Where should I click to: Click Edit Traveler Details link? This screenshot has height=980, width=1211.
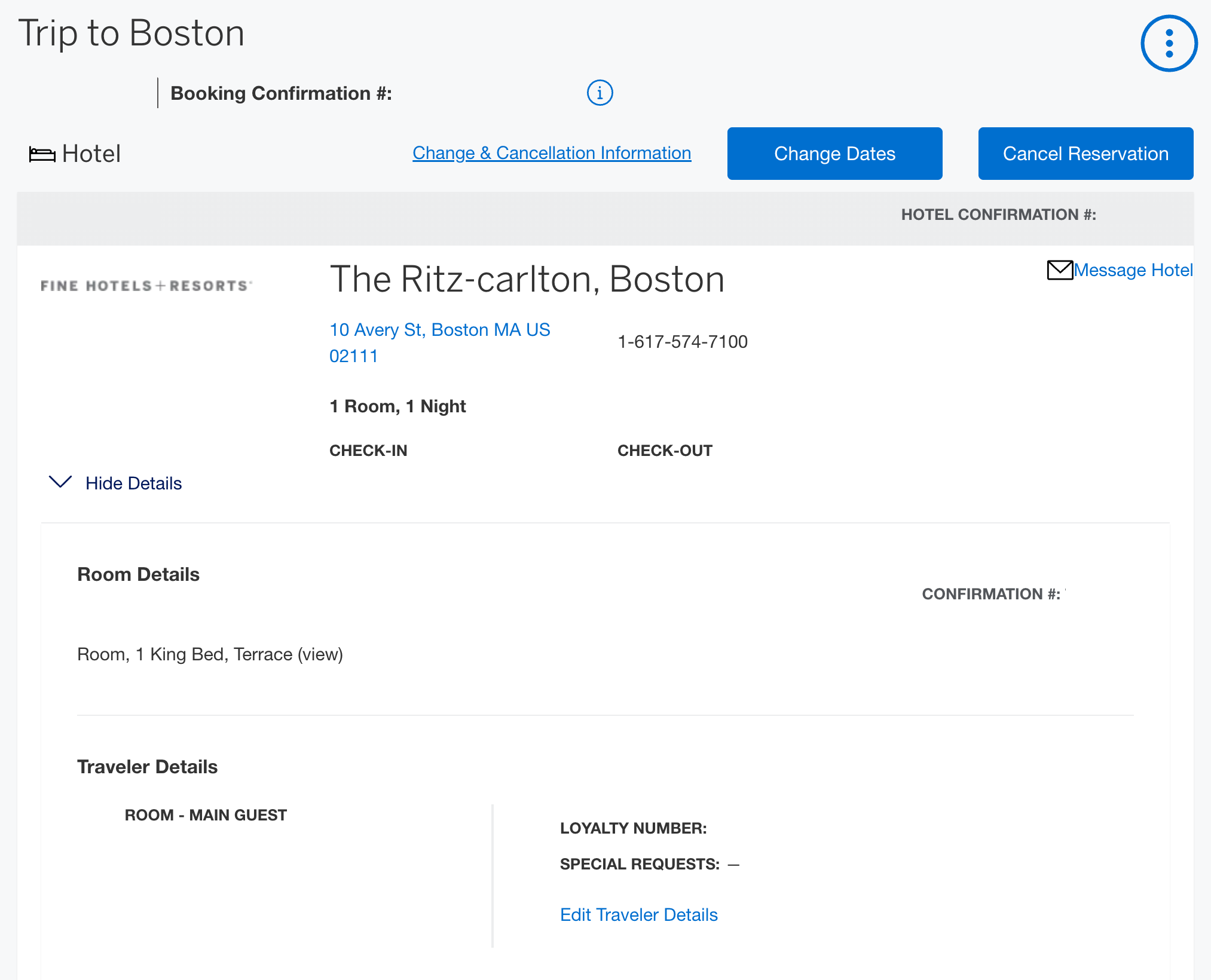(x=638, y=915)
